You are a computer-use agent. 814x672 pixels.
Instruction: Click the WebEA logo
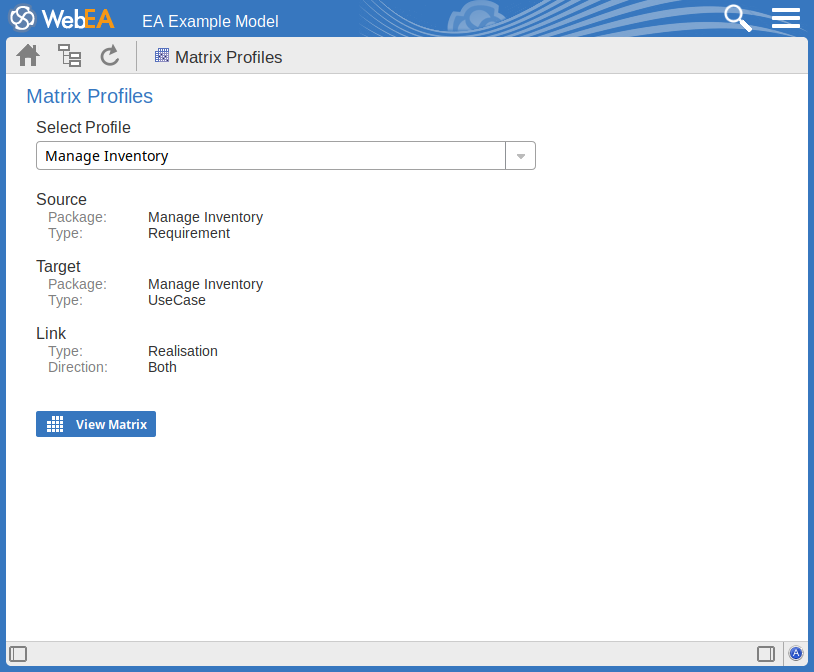tap(62, 19)
